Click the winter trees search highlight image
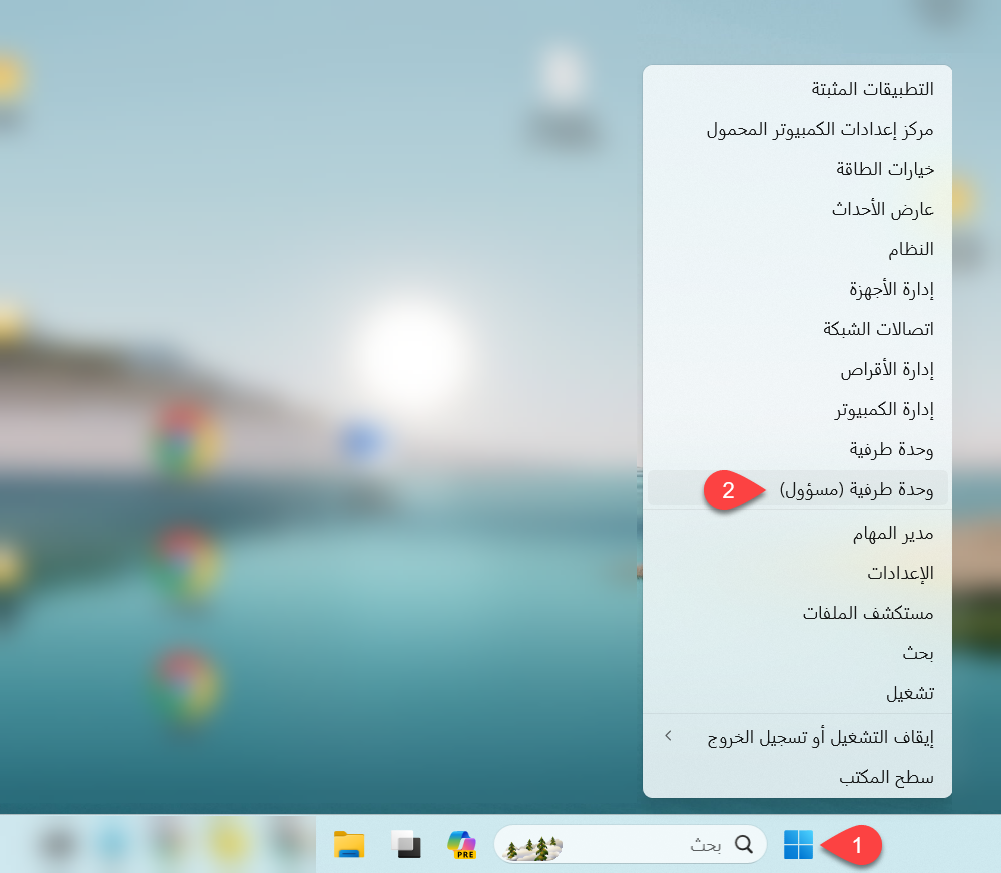The width and height of the screenshot is (1001, 873). [533, 848]
